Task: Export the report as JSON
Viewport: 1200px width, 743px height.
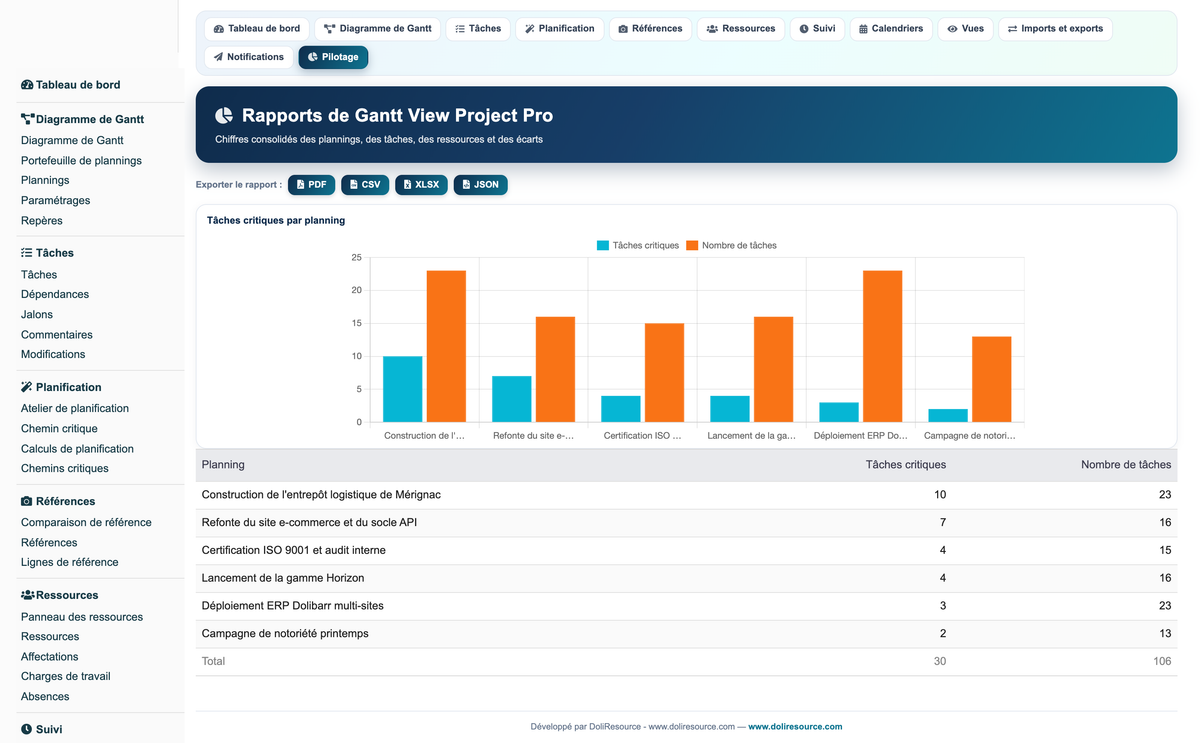Action: tap(480, 185)
